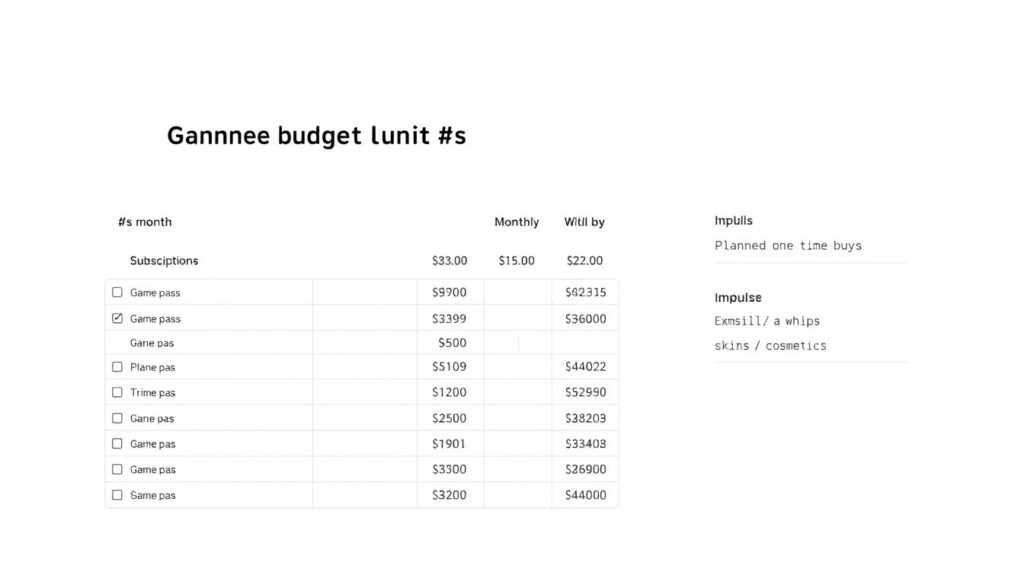Check the Gane pas row checkbox
This screenshot has width=1024, height=585.
click(117, 418)
